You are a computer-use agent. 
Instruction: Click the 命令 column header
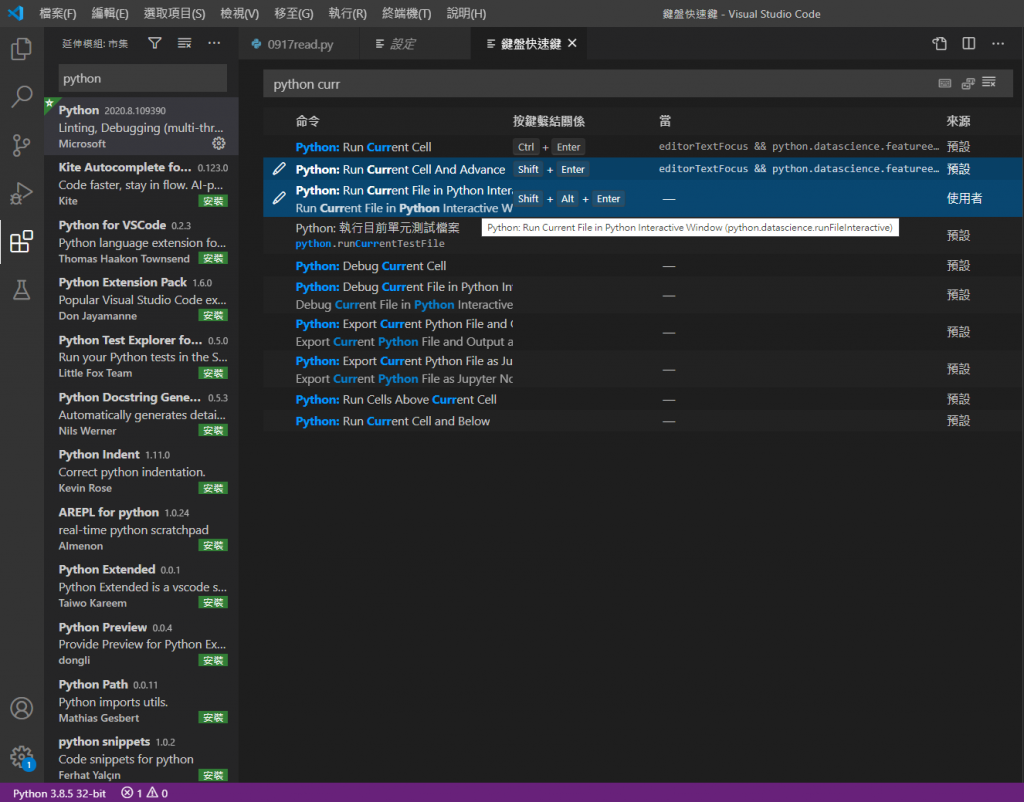point(308,121)
